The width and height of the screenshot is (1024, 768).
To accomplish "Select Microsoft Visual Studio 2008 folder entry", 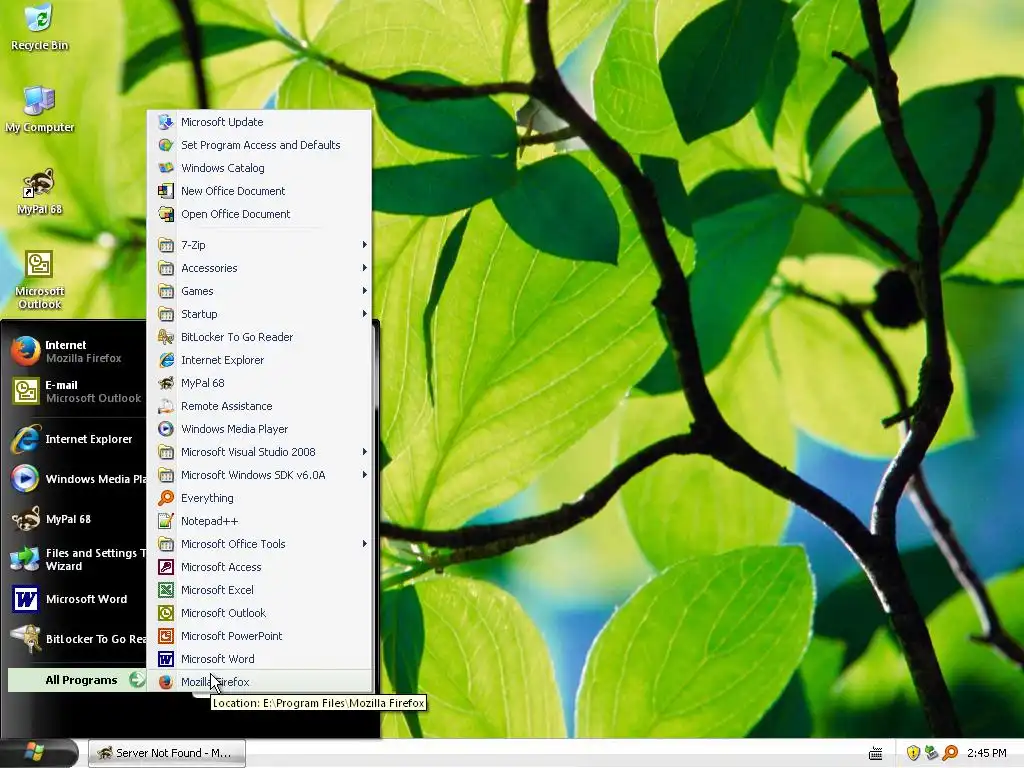I will pyautogui.click(x=261, y=452).
